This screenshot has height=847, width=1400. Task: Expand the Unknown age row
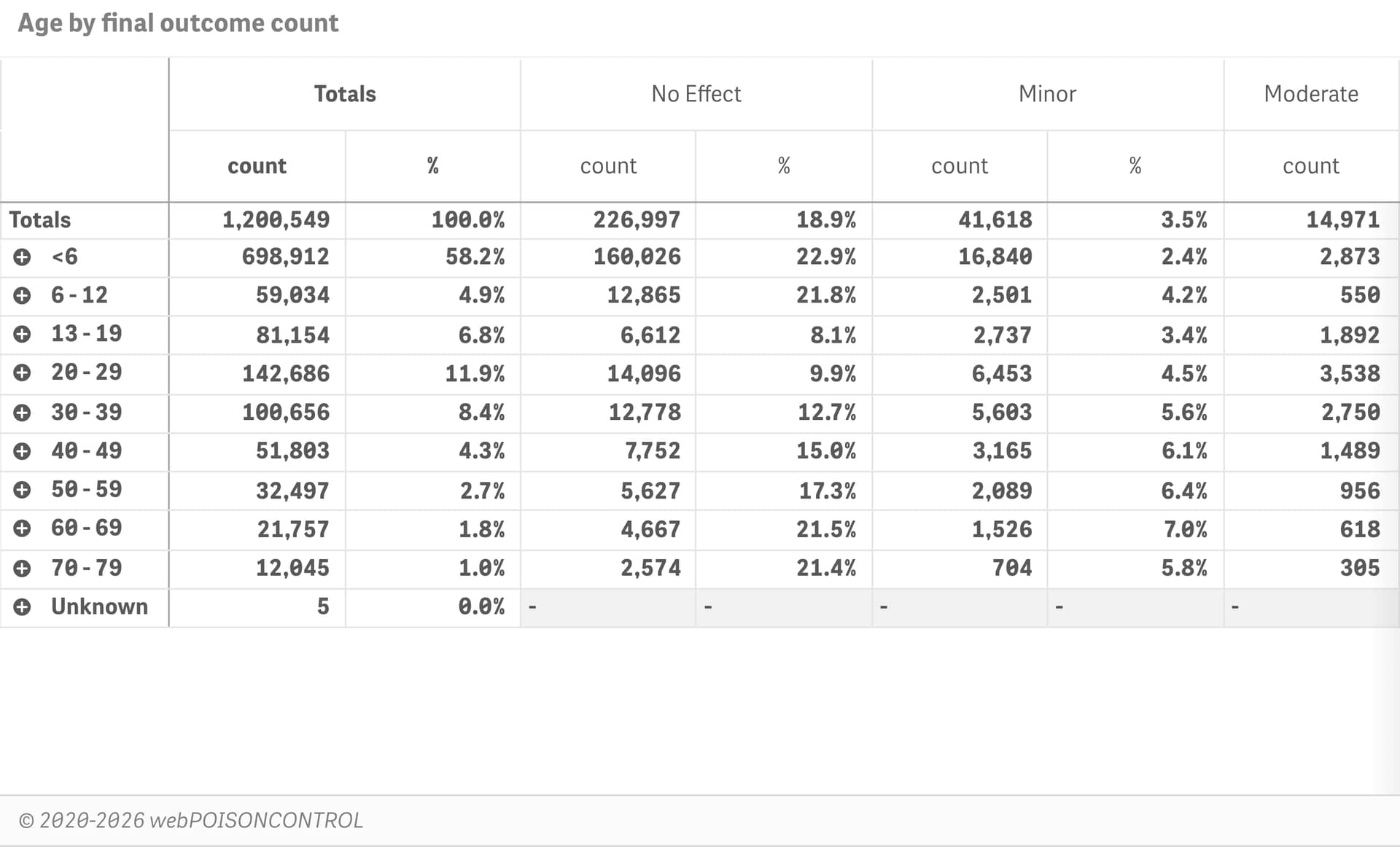[22, 606]
